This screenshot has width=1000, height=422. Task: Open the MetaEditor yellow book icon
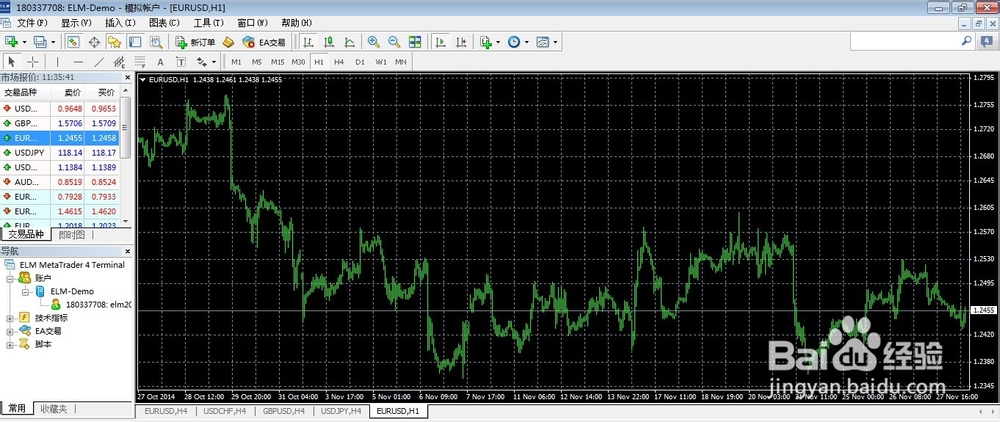[x=228, y=42]
